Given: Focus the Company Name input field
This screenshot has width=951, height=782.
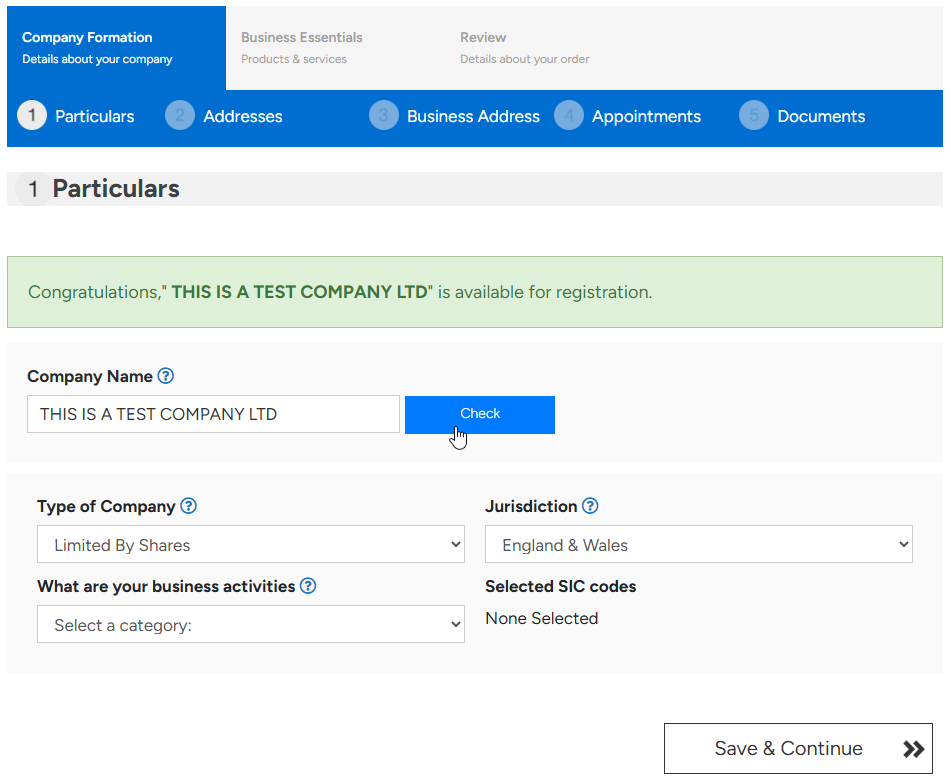Looking at the screenshot, I should 213,414.
